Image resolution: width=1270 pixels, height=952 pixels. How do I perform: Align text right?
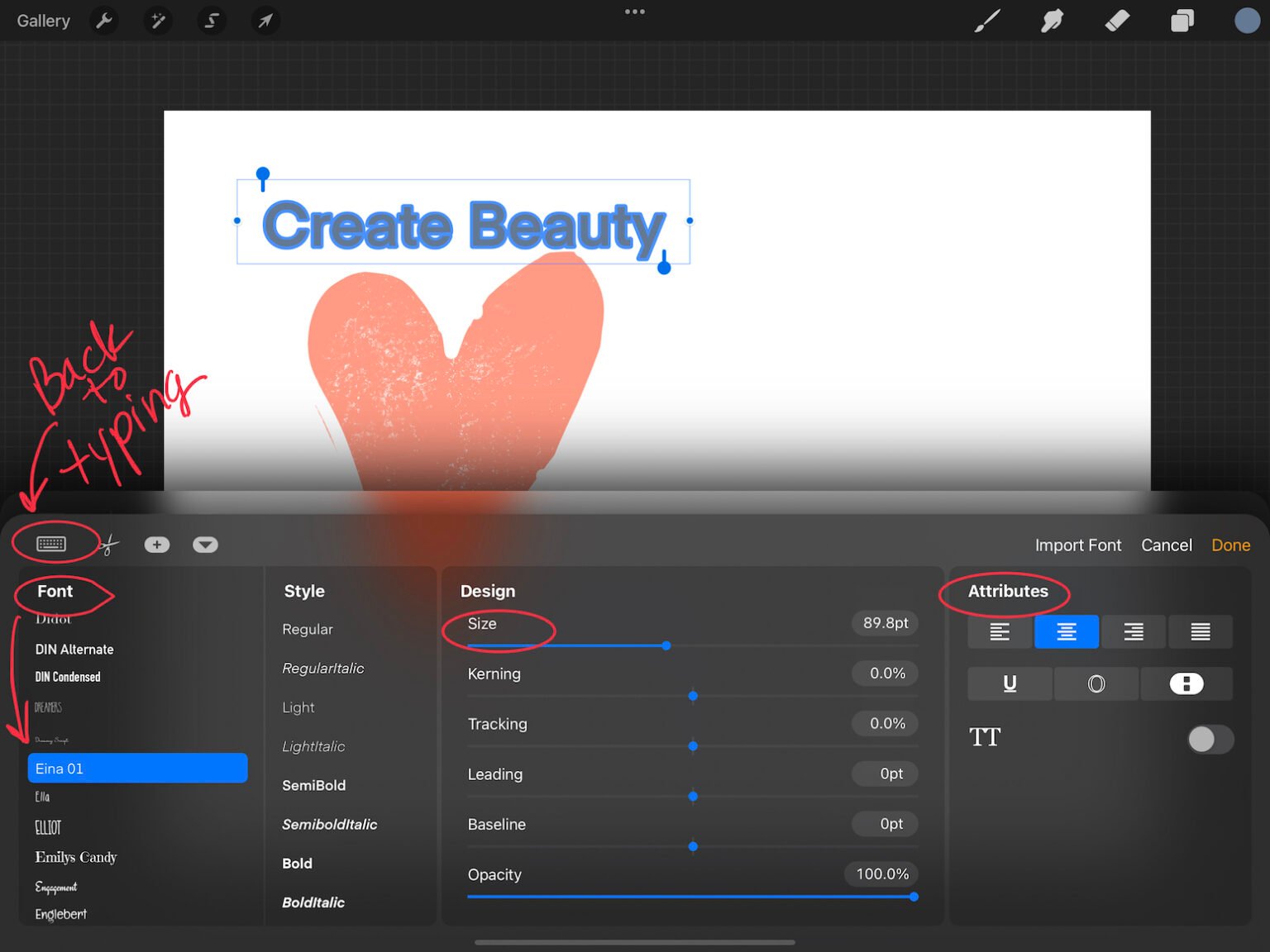(x=1134, y=632)
